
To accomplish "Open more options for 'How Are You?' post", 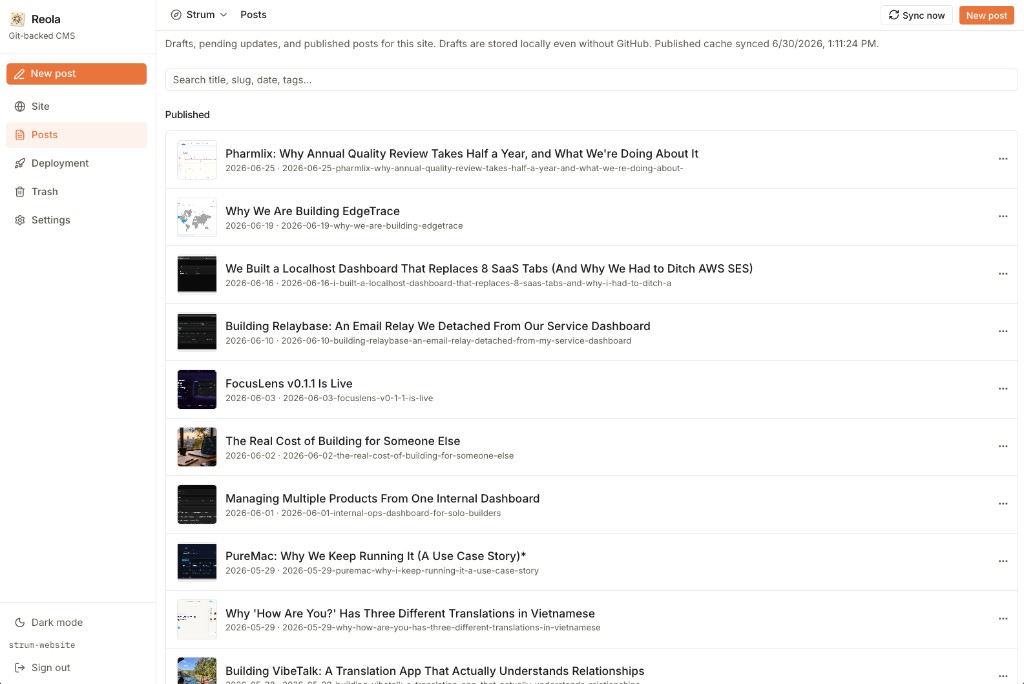I will pyautogui.click(x=1002, y=619).
